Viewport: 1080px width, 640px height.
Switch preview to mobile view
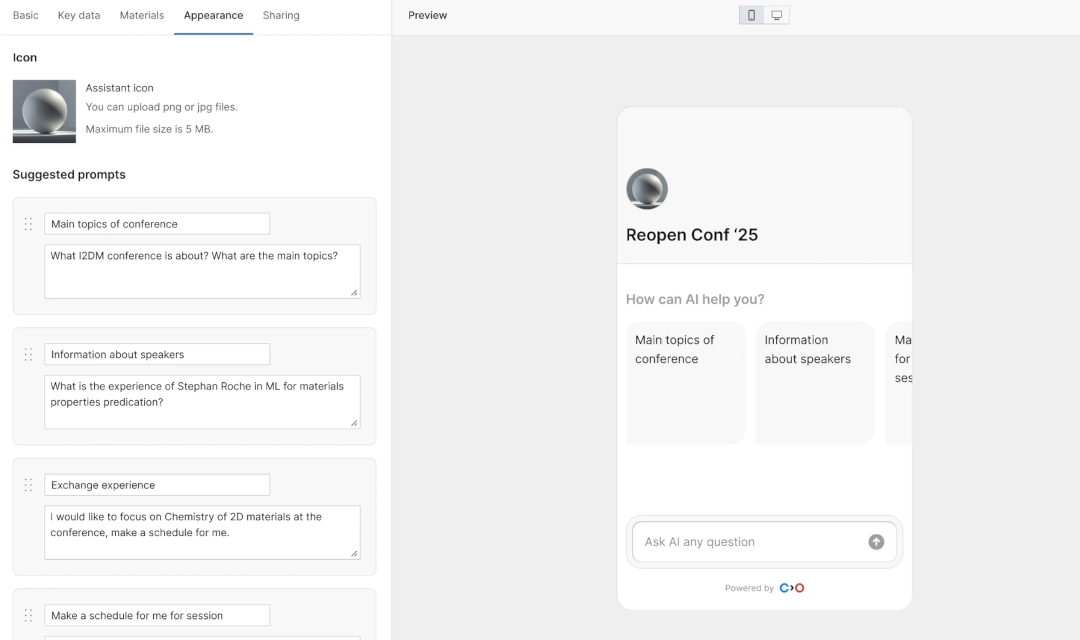coord(751,15)
